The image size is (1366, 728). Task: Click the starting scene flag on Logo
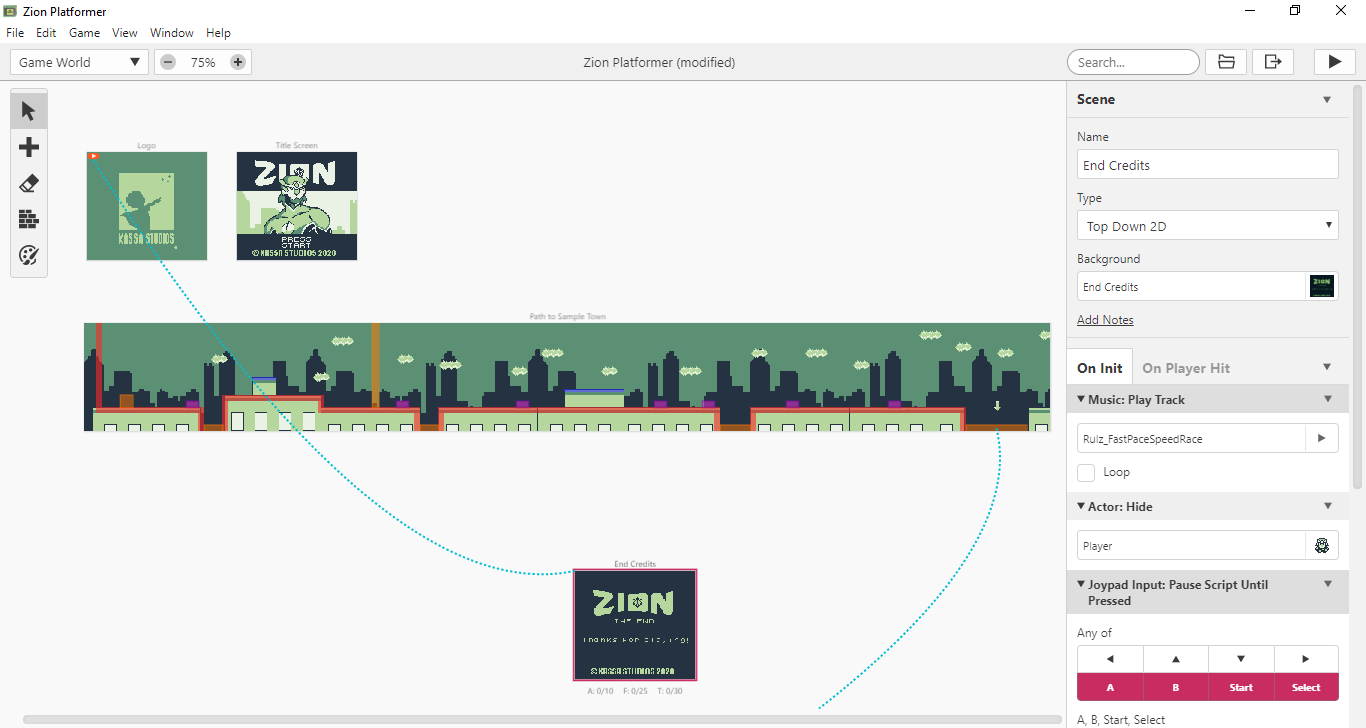[x=93, y=156]
